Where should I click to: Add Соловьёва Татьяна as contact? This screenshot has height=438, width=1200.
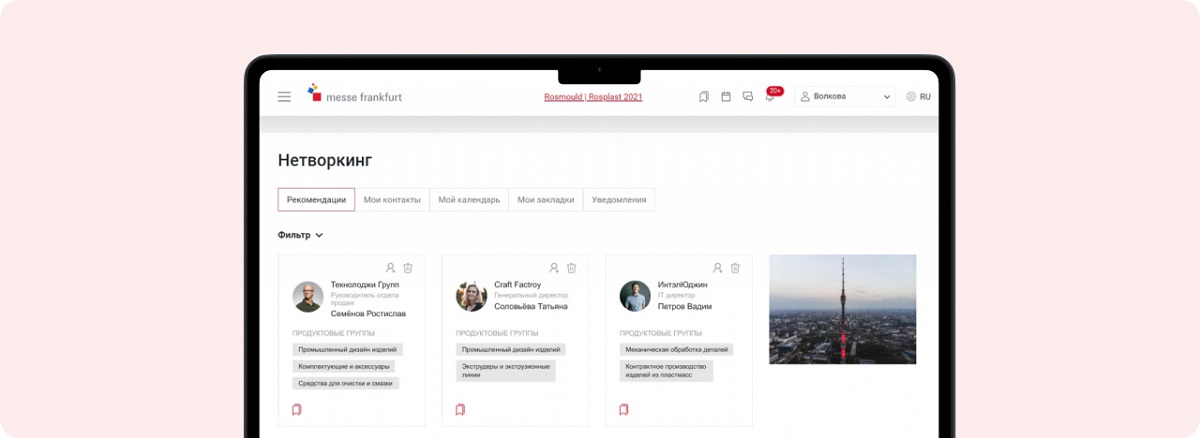click(554, 268)
